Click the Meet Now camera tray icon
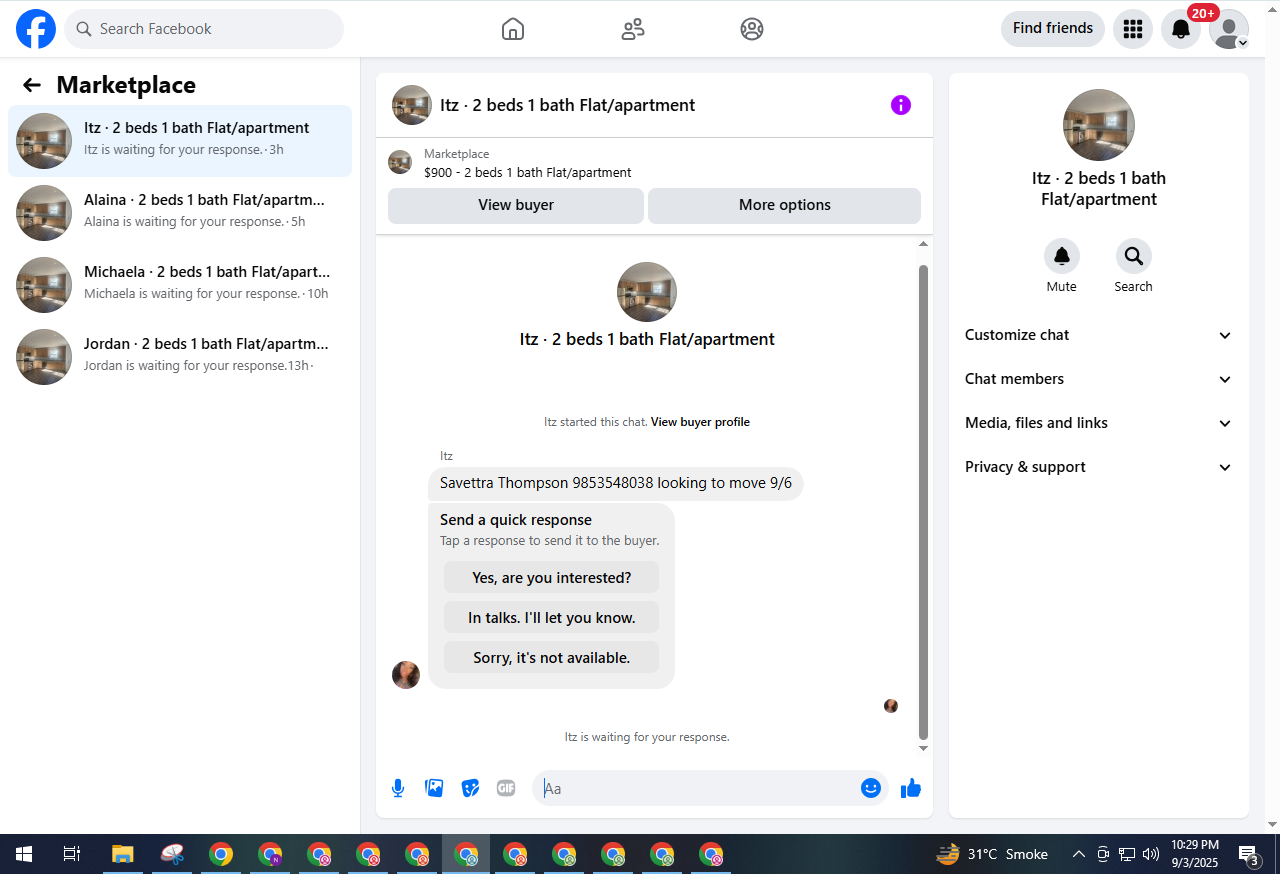 [x=1103, y=854]
